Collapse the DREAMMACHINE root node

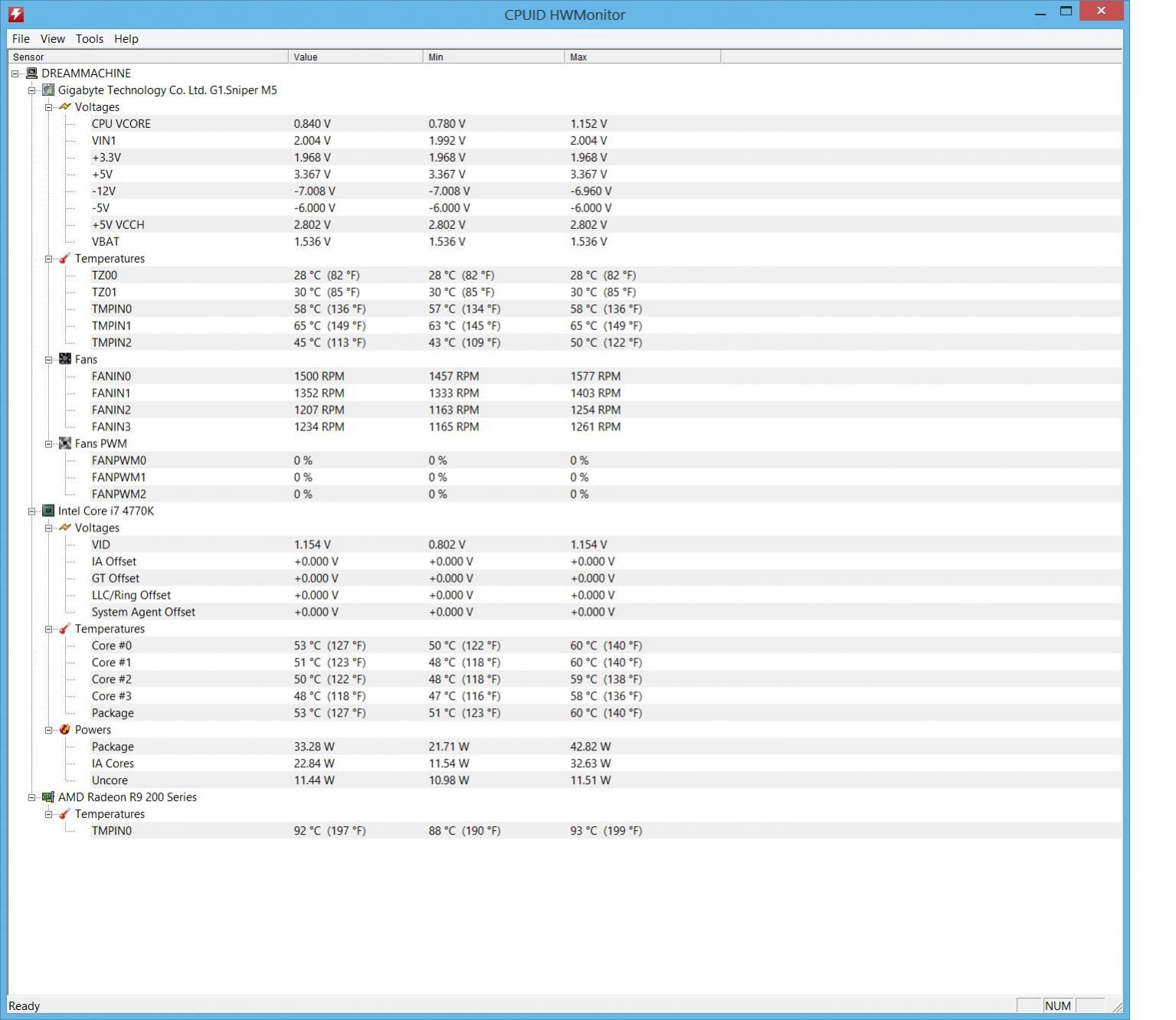(15, 74)
